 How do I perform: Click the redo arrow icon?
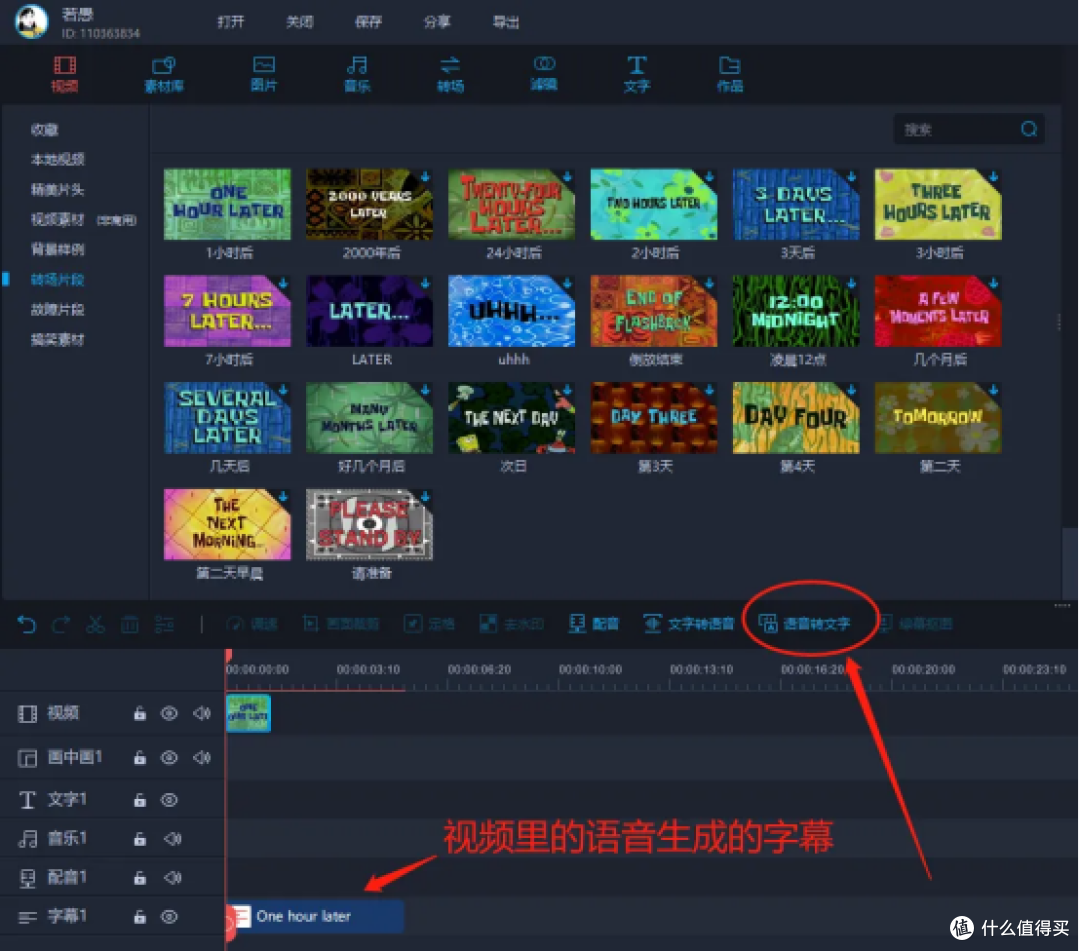[x=61, y=625]
